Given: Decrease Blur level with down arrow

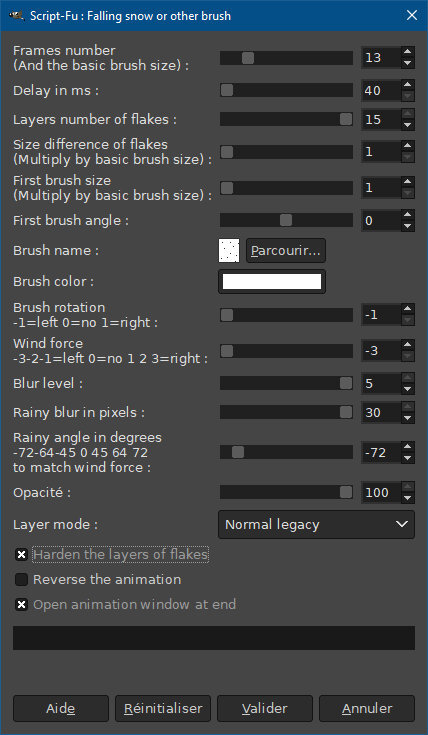Looking at the screenshot, I should (x=408, y=389).
